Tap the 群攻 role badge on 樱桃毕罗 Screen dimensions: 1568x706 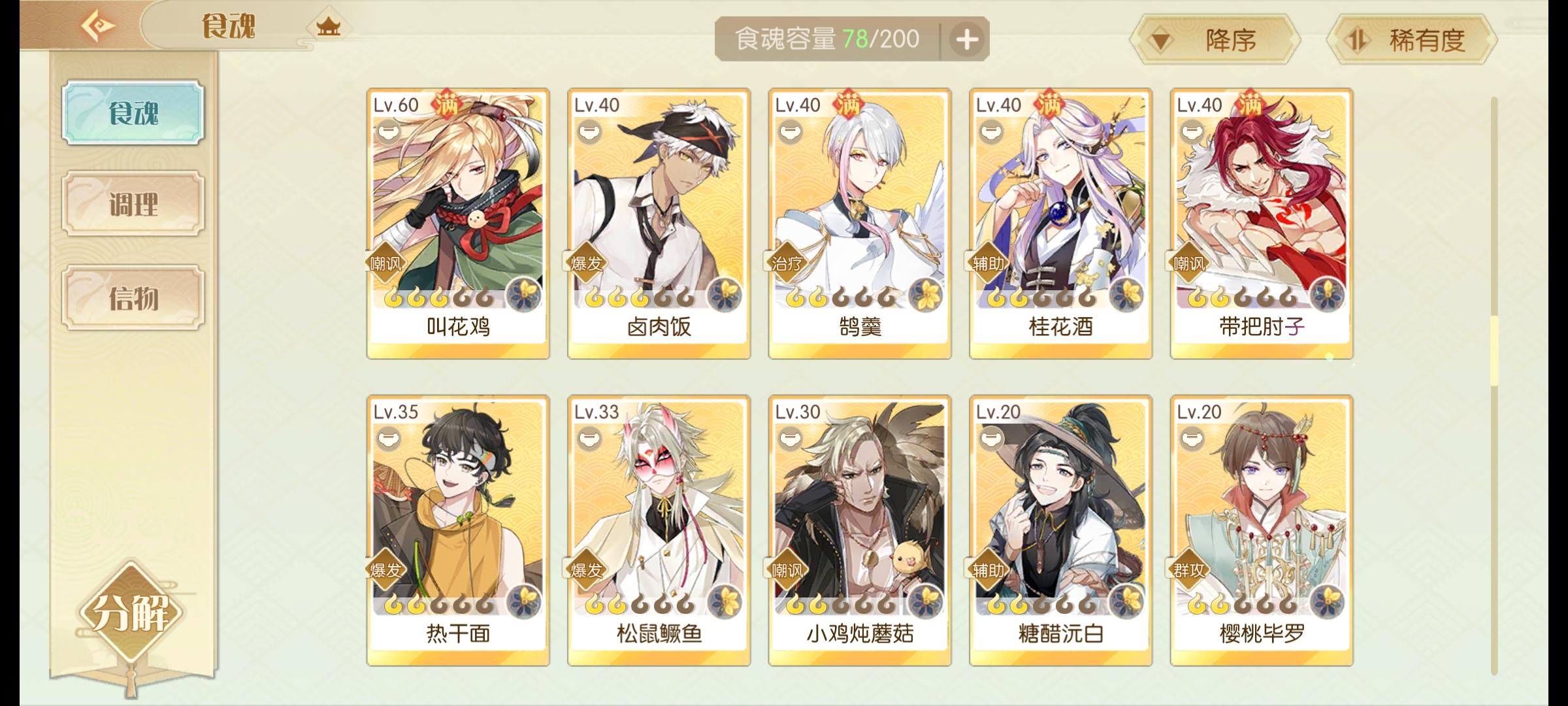[x=1188, y=570]
